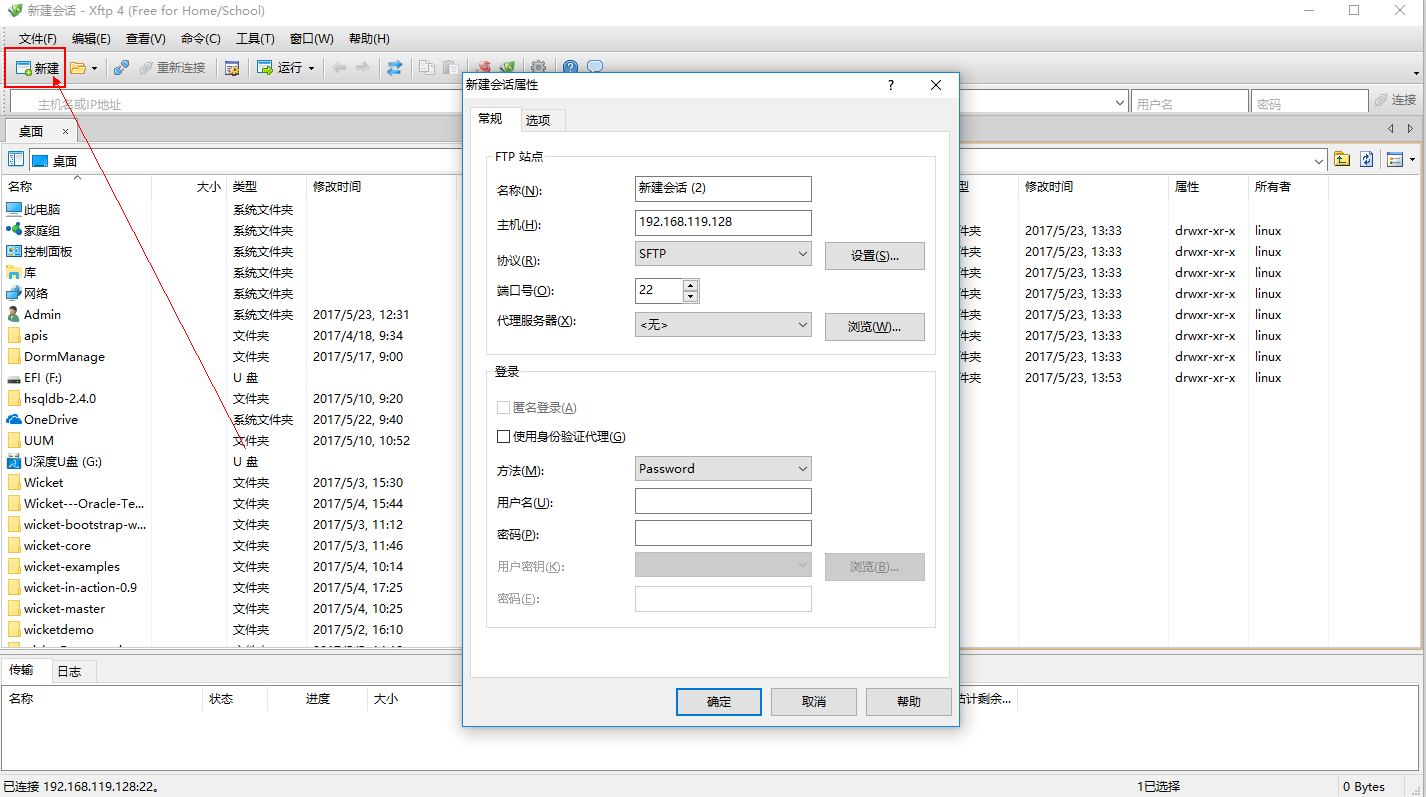Viewport: 1426px width, 797px height.
Task: Click the 确定 OK button
Action: coord(719,702)
